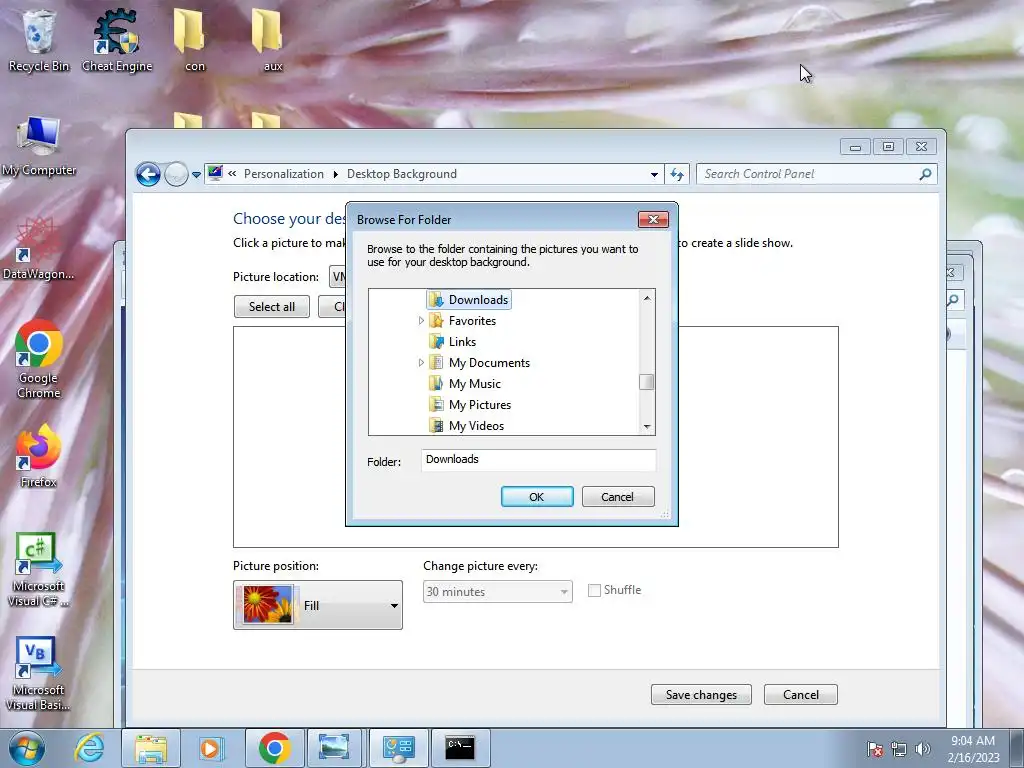Screen dimensions: 1024x768
Task: Open the recent pages dropdown arrow
Action: pyautogui.click(x=196, y=175)
